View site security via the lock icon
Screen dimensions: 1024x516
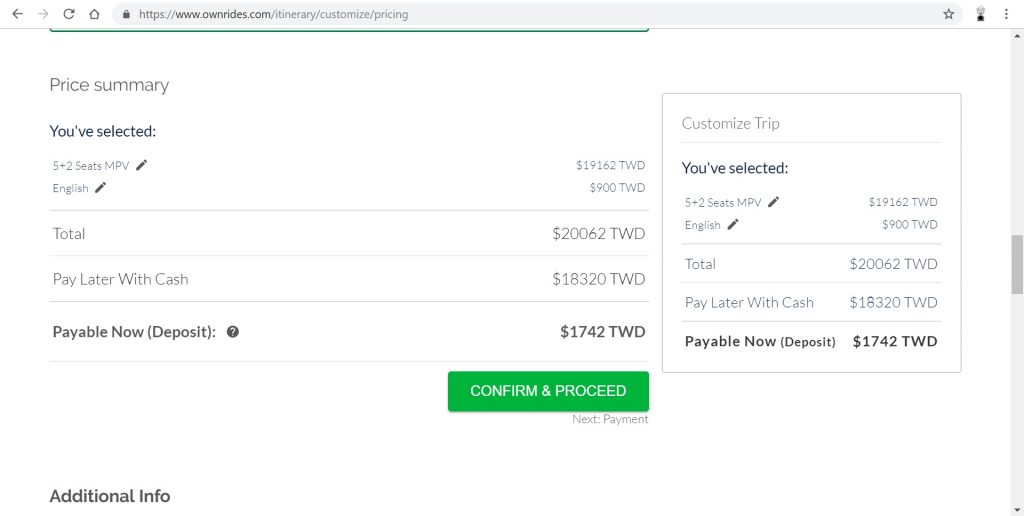coord(127,14)
